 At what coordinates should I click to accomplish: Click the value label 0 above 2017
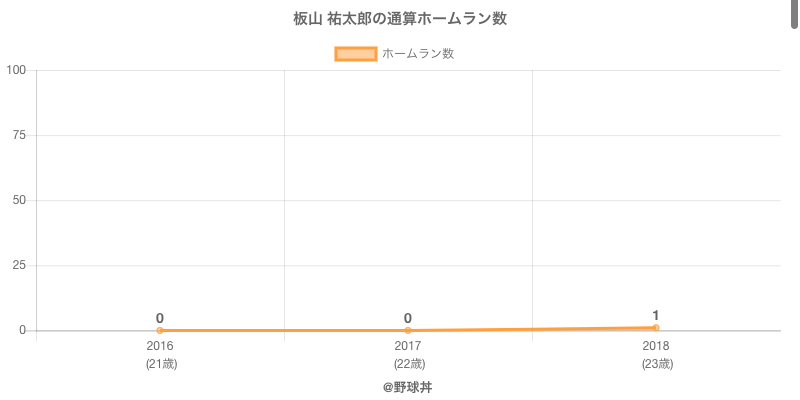408,318
